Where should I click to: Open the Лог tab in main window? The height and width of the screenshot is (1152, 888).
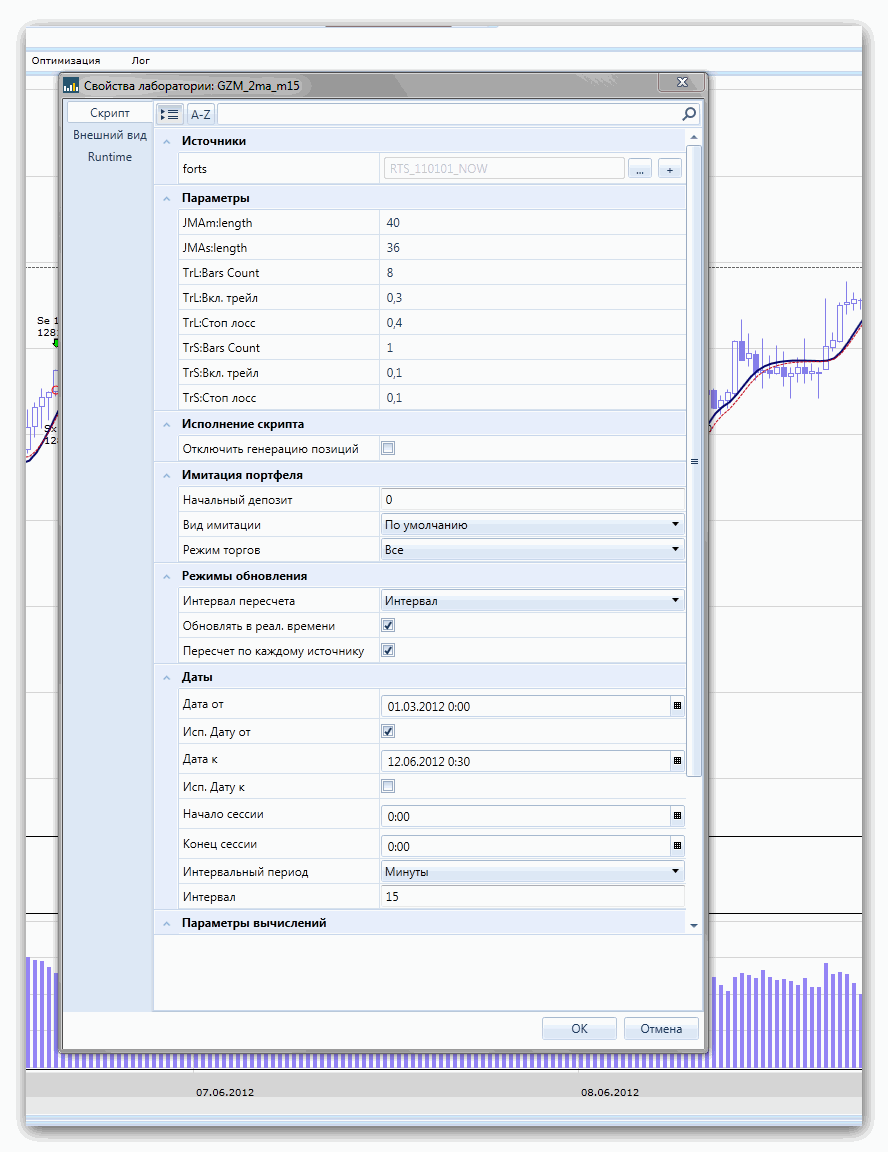click(140, 61)
